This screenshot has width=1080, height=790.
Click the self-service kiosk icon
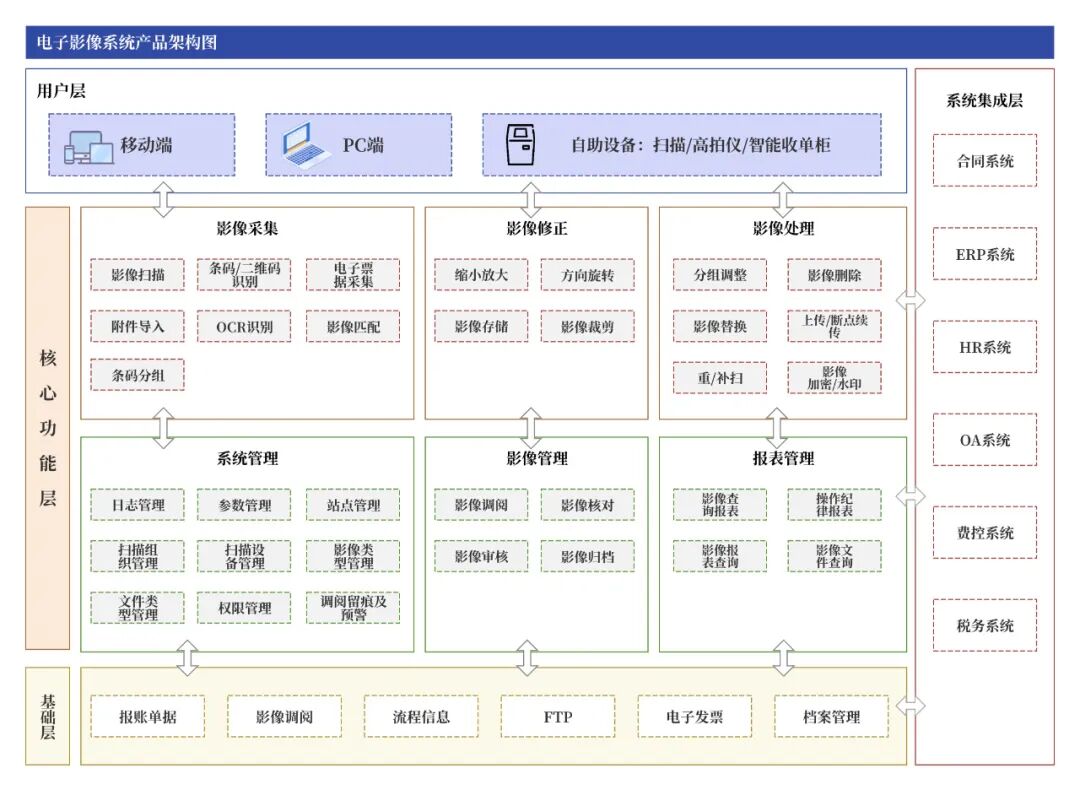(519, 145)
